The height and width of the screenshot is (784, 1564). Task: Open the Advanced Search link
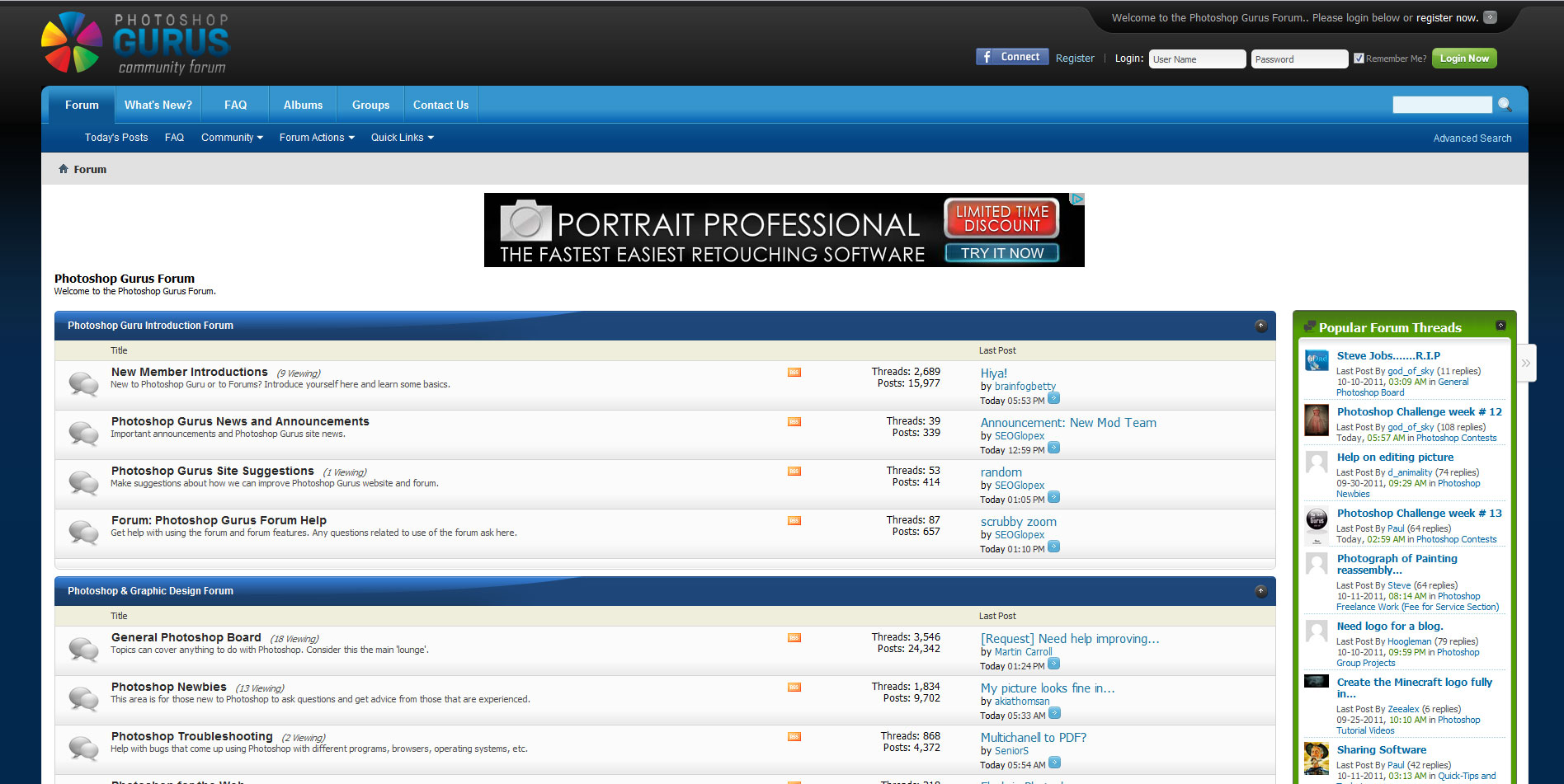click(x=1472, y=138)
